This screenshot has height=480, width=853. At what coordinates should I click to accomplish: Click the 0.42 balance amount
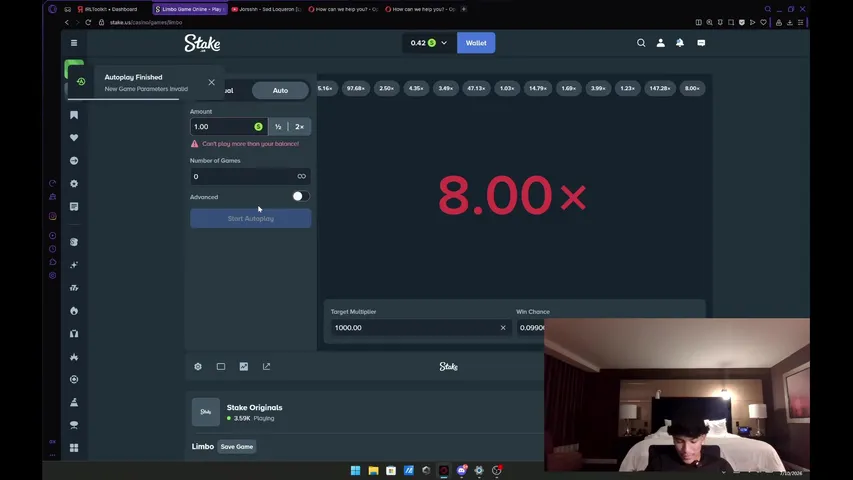(418, 43)
